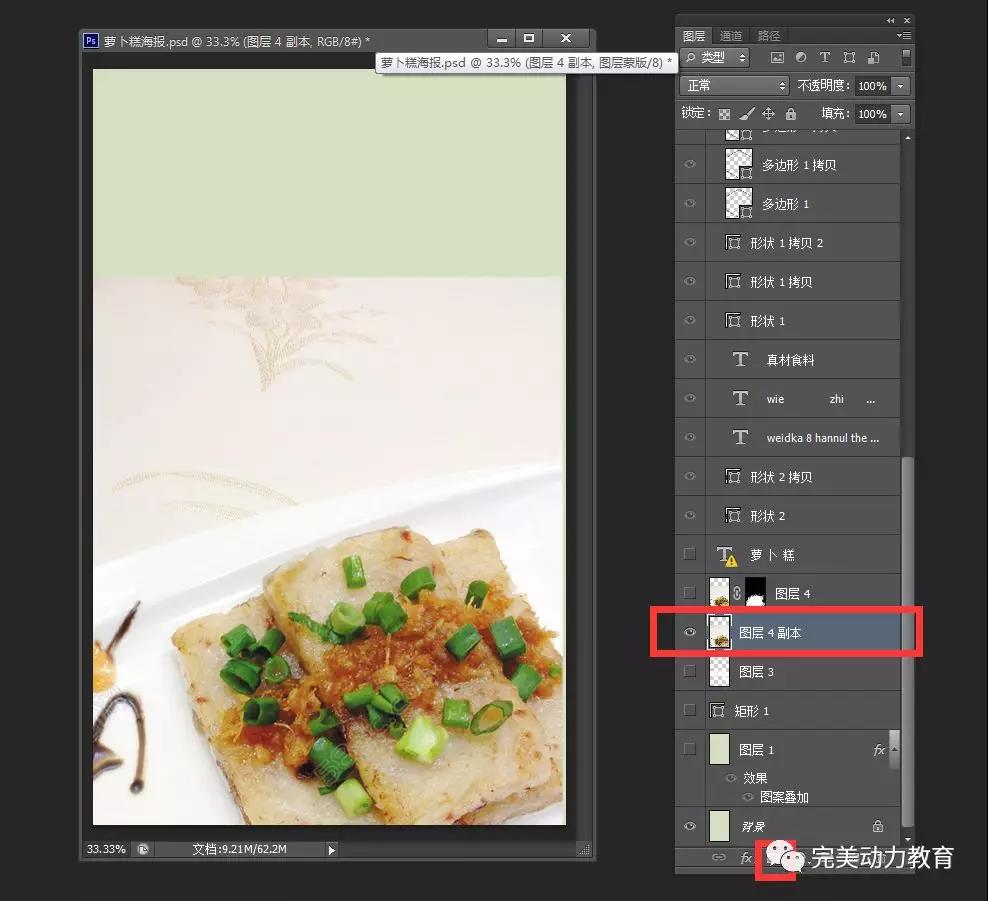Screen dimensions: 988x901
Task: Open the 正常 blend mode dropdown
Action: point(735,86)
